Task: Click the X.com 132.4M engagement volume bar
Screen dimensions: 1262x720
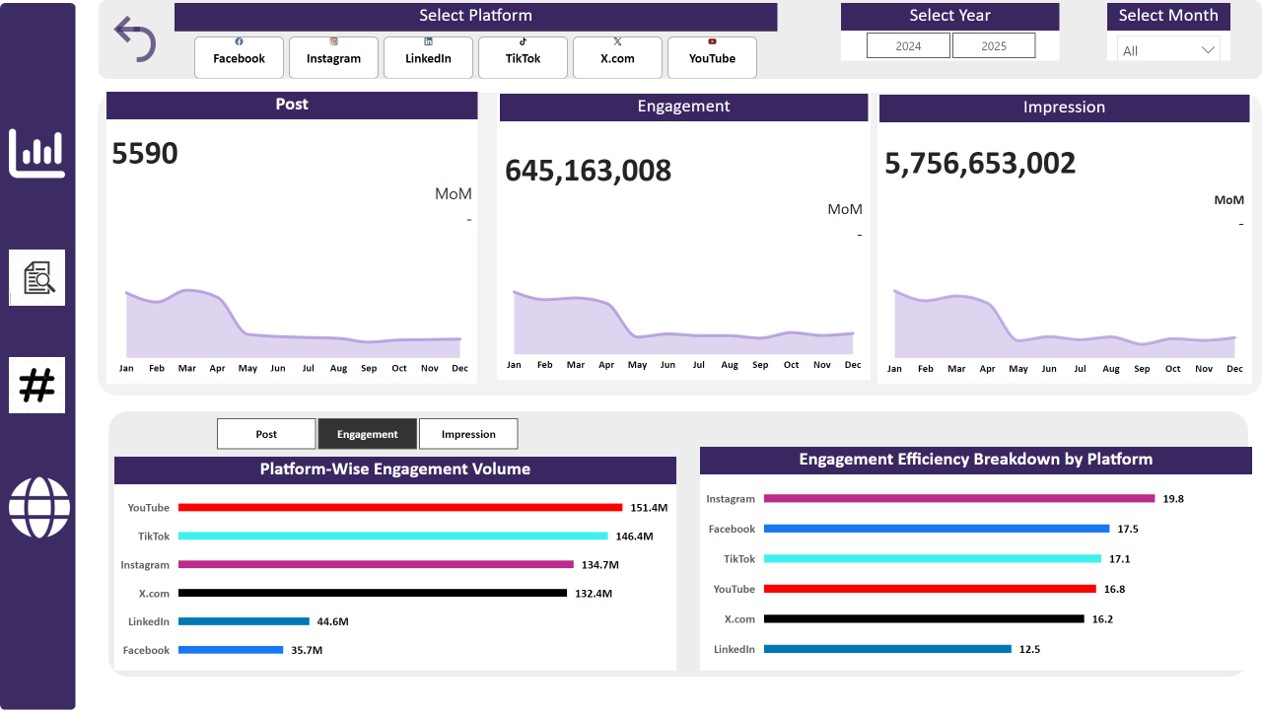Action: (372, 593)
